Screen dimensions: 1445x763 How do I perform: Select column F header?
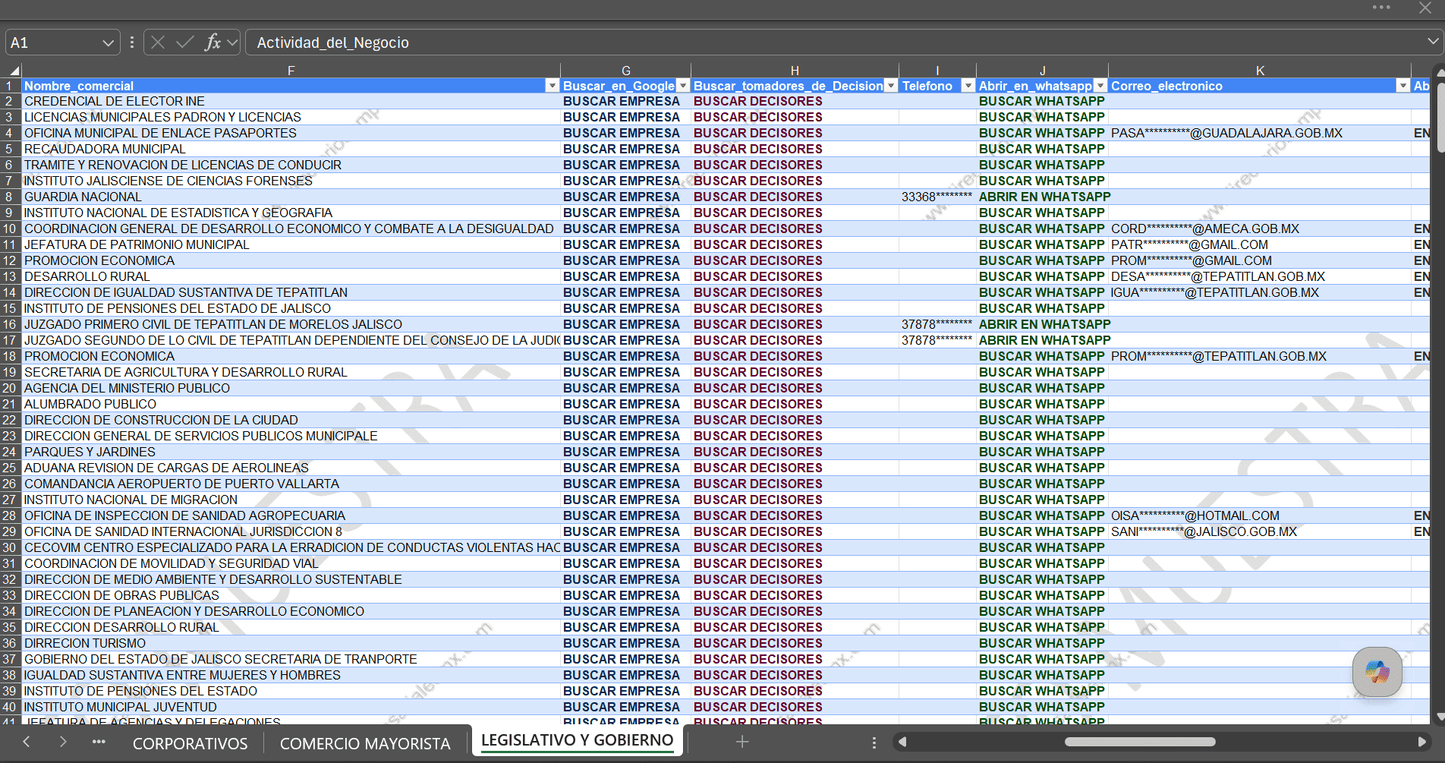[291, 70]
